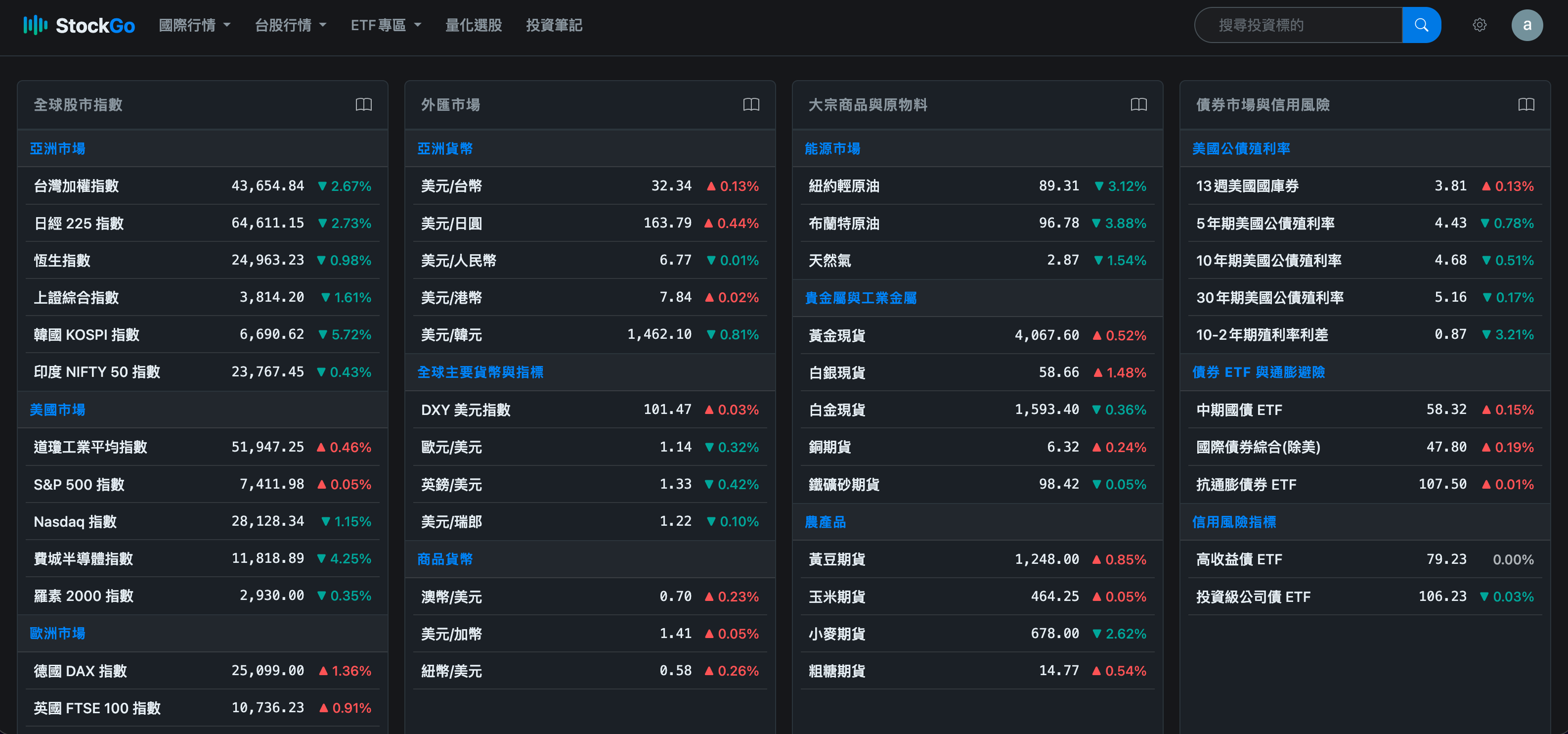Open the 信用風險指標 section link
1568x734 pixels.
click(1234, 522)
